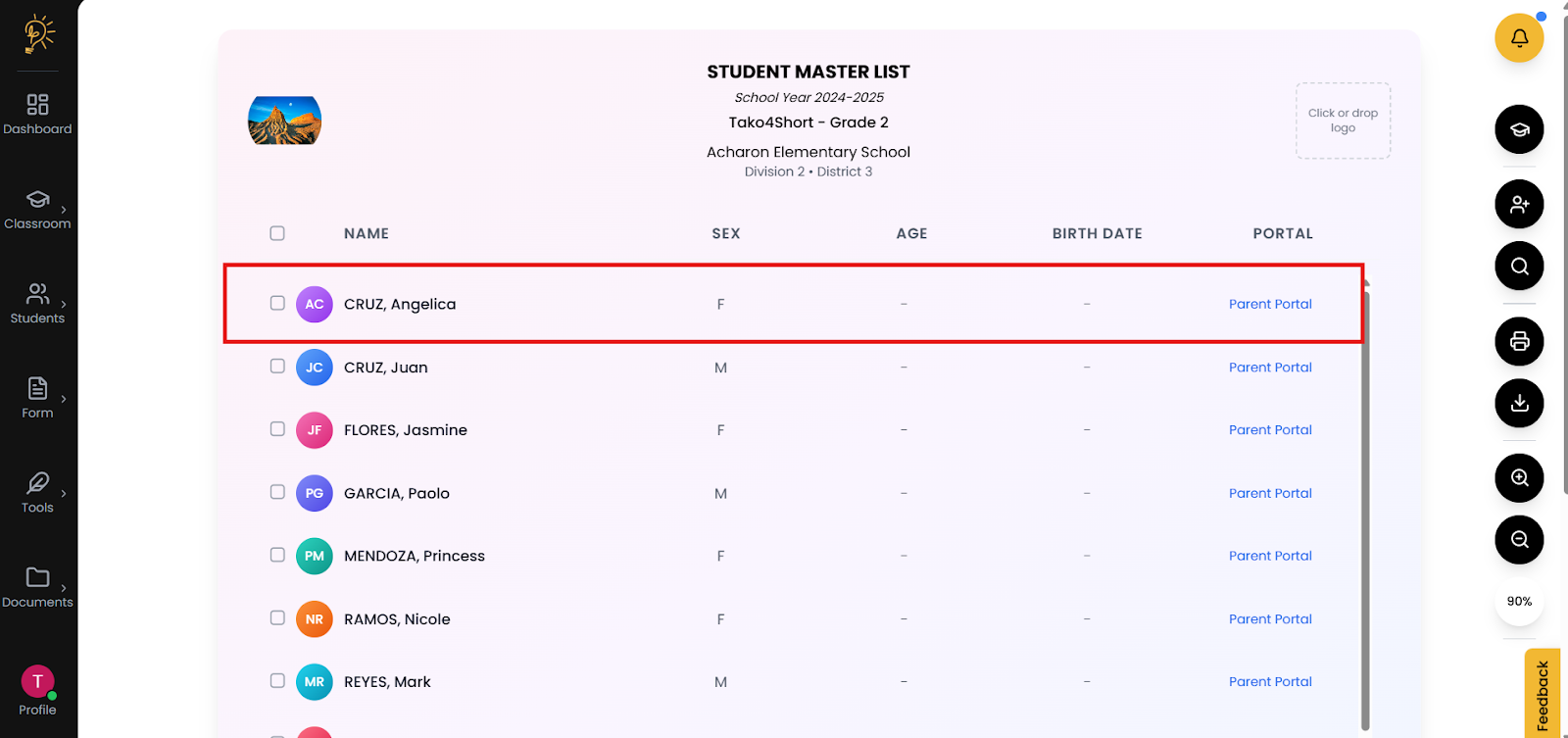Select the checkbox for GARCIA, Paolo
1568x738 pixels.
tap(277, 492)
